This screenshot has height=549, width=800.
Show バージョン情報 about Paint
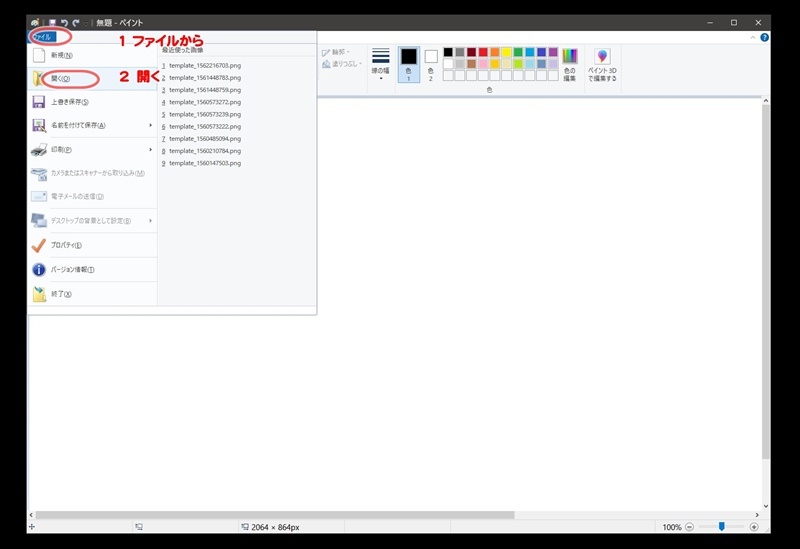tap(40, 270)
